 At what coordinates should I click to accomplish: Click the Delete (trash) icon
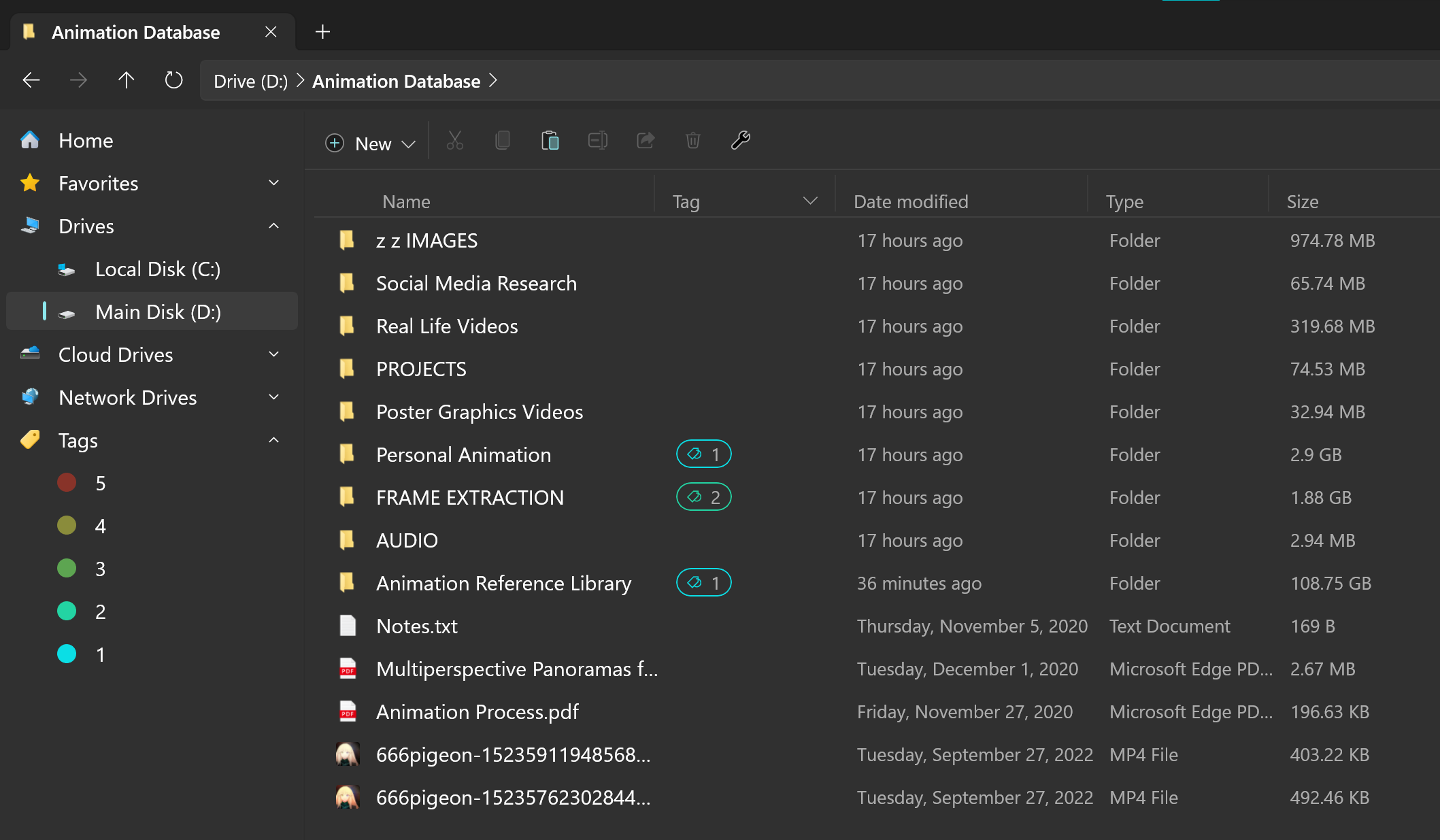692,141
